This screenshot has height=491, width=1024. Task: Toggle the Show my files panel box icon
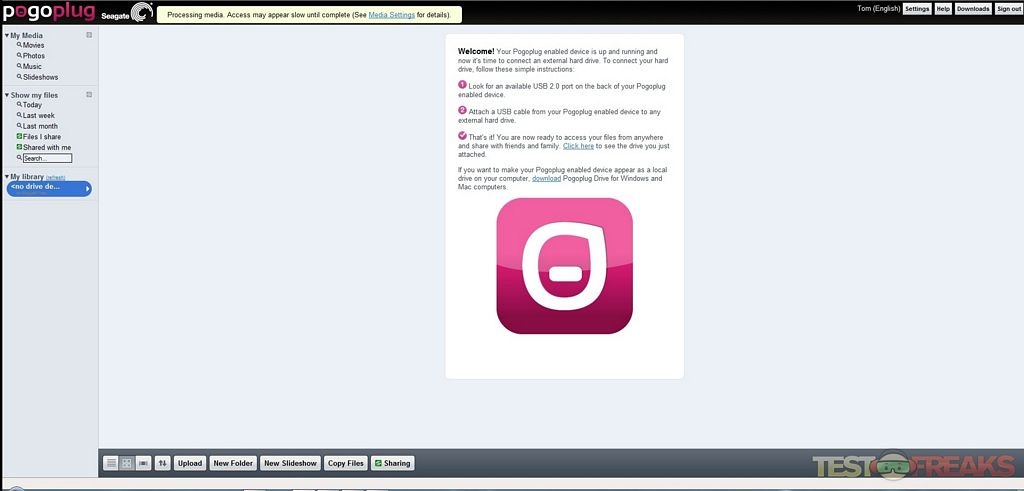tap(89, 95)
